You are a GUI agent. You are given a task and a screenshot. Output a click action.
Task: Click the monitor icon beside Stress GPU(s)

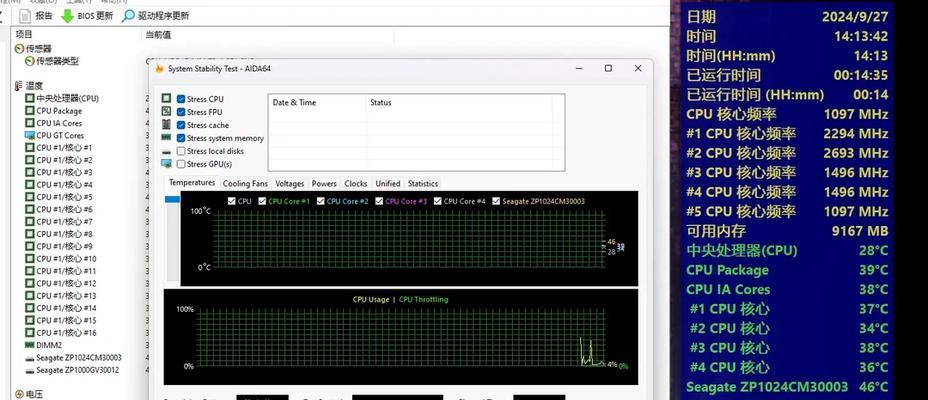click(x=166, y=164)
